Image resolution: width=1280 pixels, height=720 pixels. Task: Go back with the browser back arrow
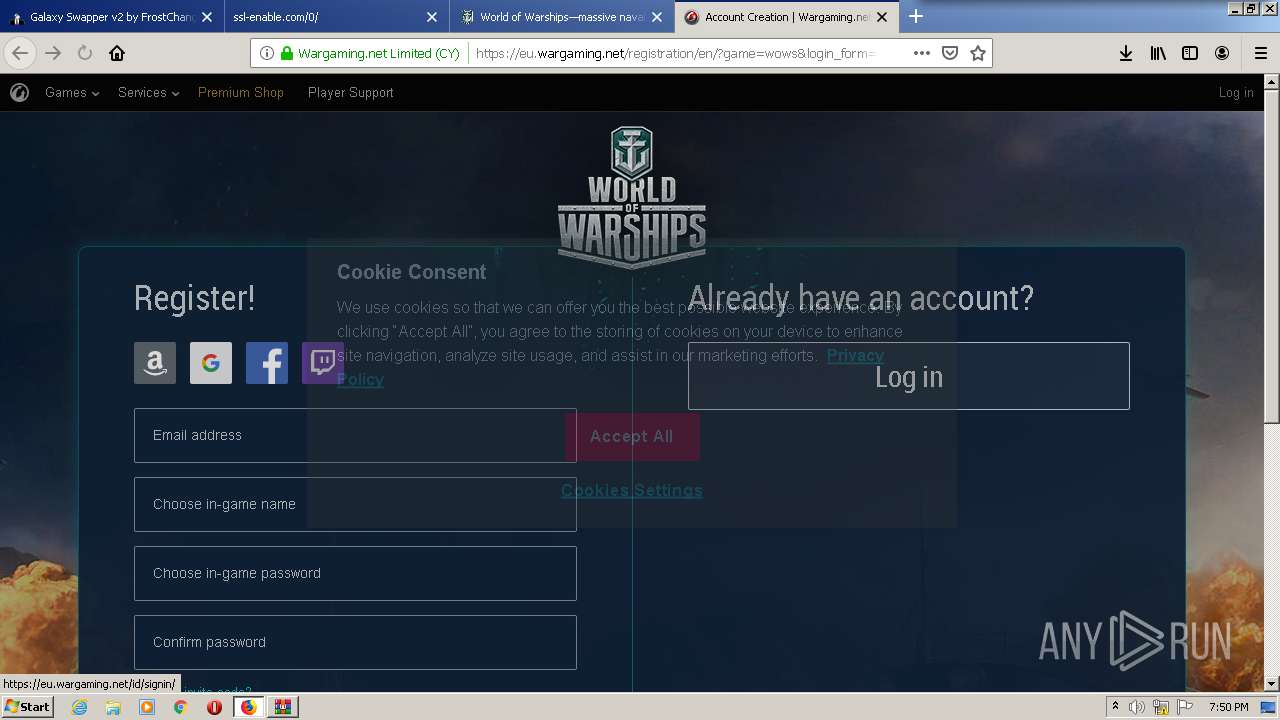(20, 53)
